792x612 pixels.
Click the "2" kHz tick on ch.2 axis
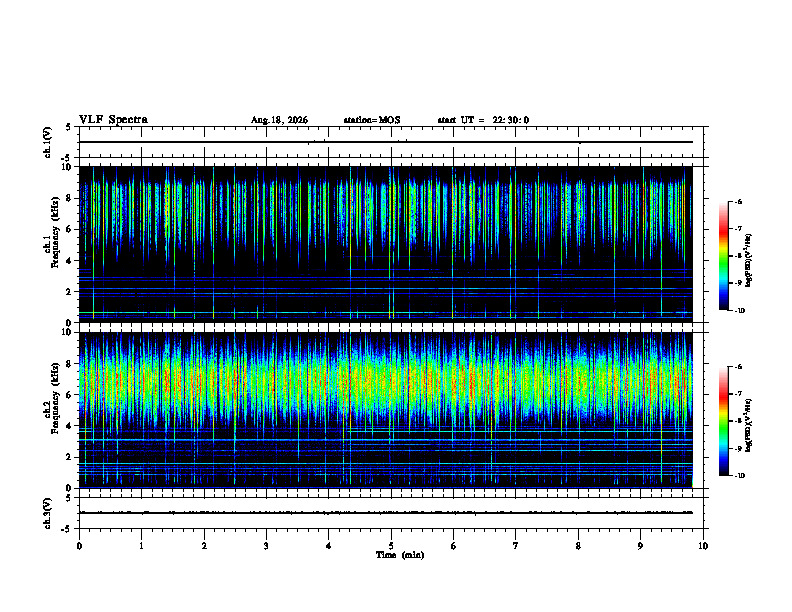[x=70, y=457]
